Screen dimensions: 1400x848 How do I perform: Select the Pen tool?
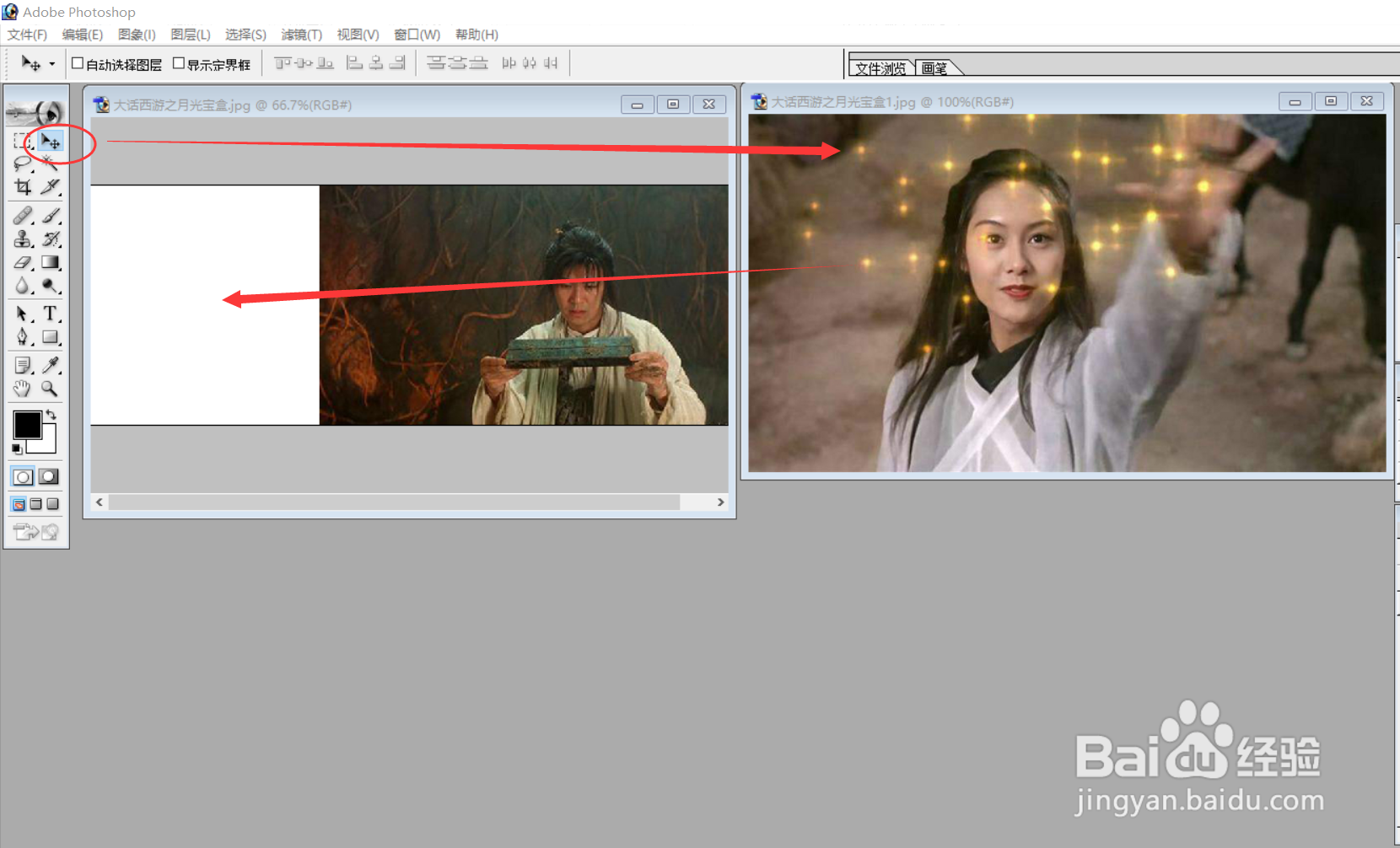[23, 337]
